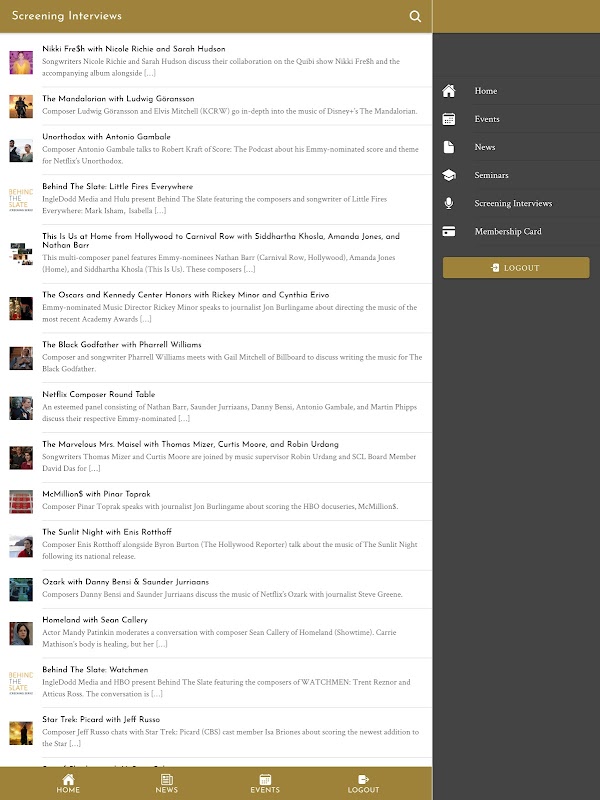This screenshot has height=800, width=600.
Task: Select Events in the side menu
Action: [x=516, y=119]
